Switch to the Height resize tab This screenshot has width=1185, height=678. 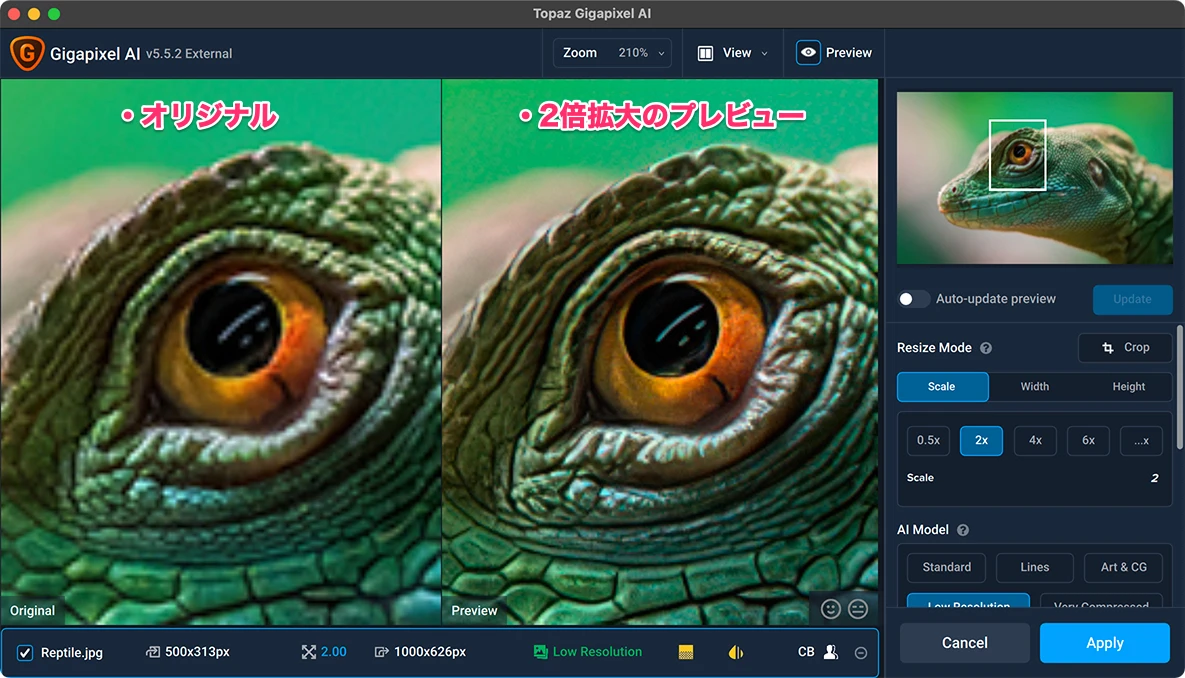1128,387
